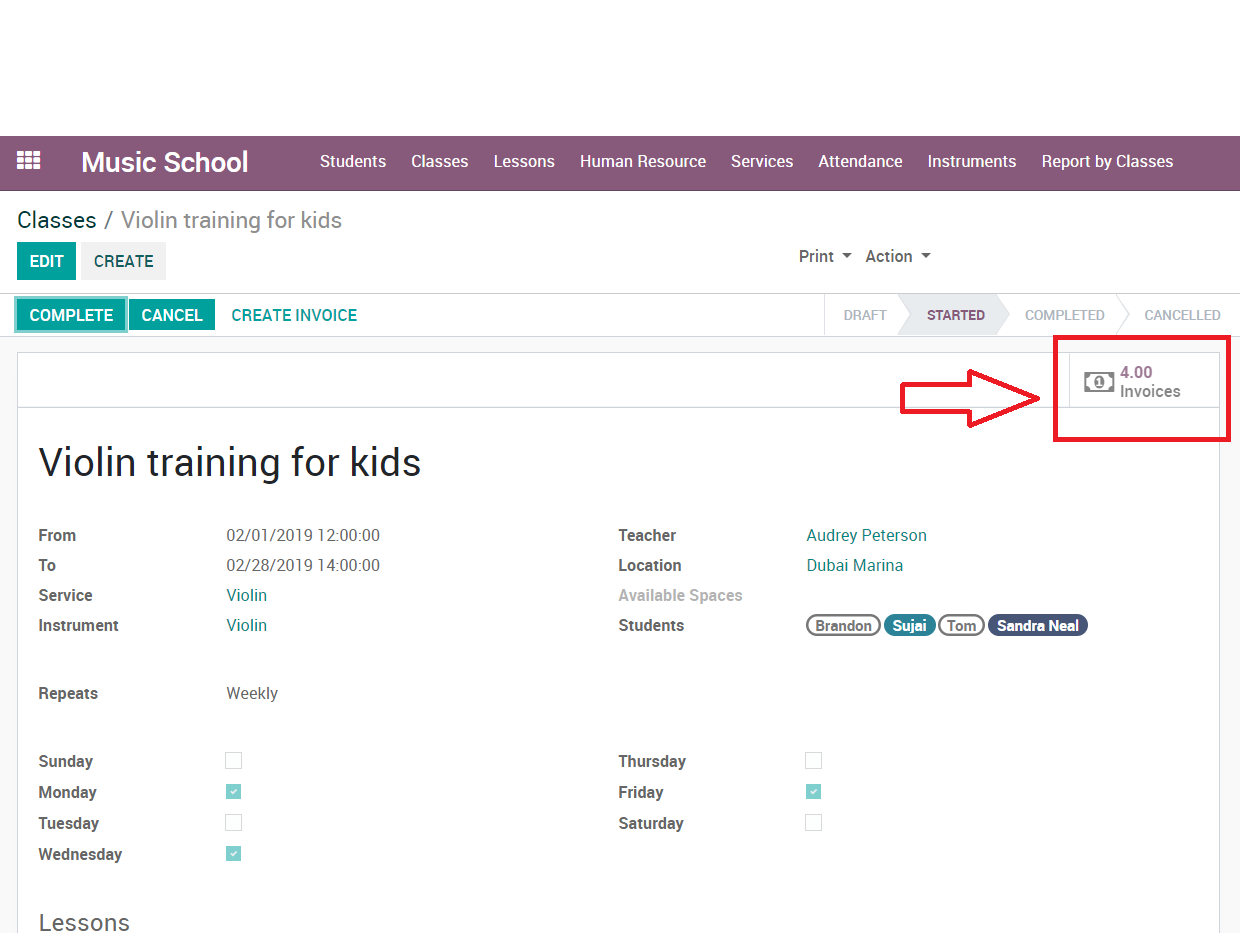Click the EDIT button
Screen dimensions: 1255x933
coord(46,261)
